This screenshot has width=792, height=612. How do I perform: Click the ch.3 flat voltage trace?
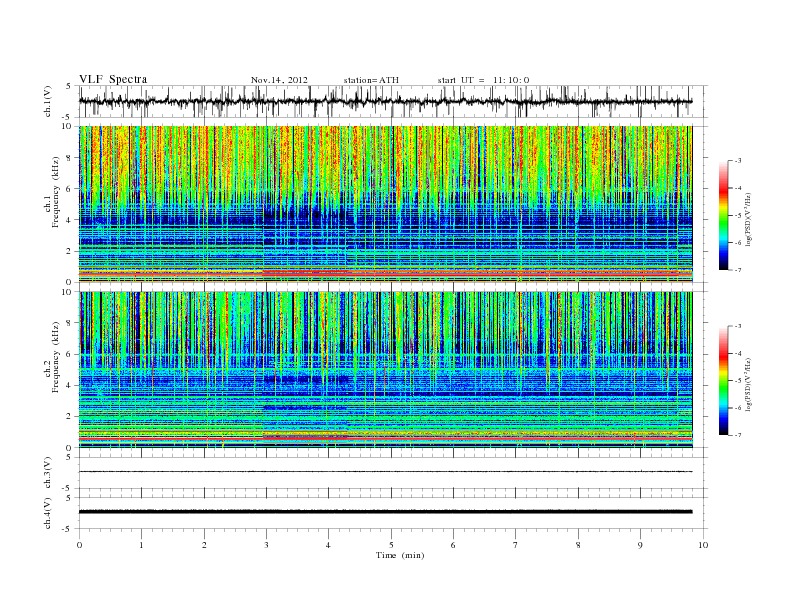point(385,472)
